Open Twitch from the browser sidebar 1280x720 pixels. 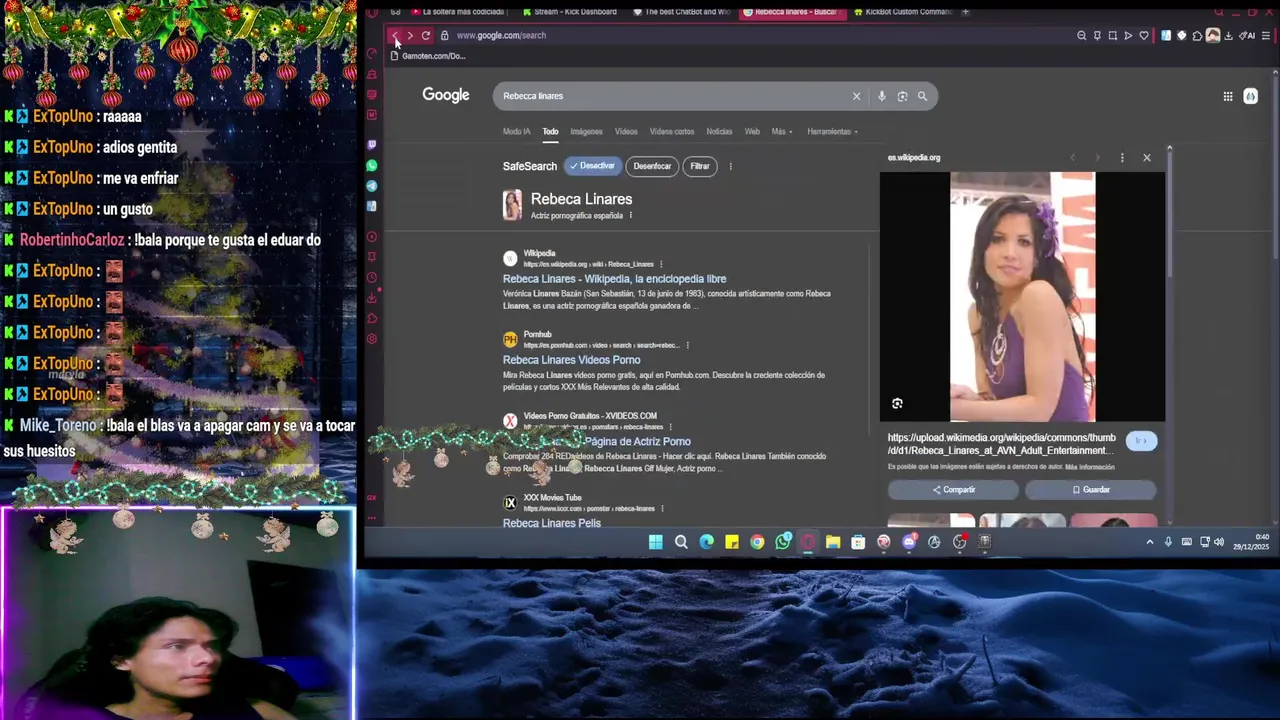[372, 145]
